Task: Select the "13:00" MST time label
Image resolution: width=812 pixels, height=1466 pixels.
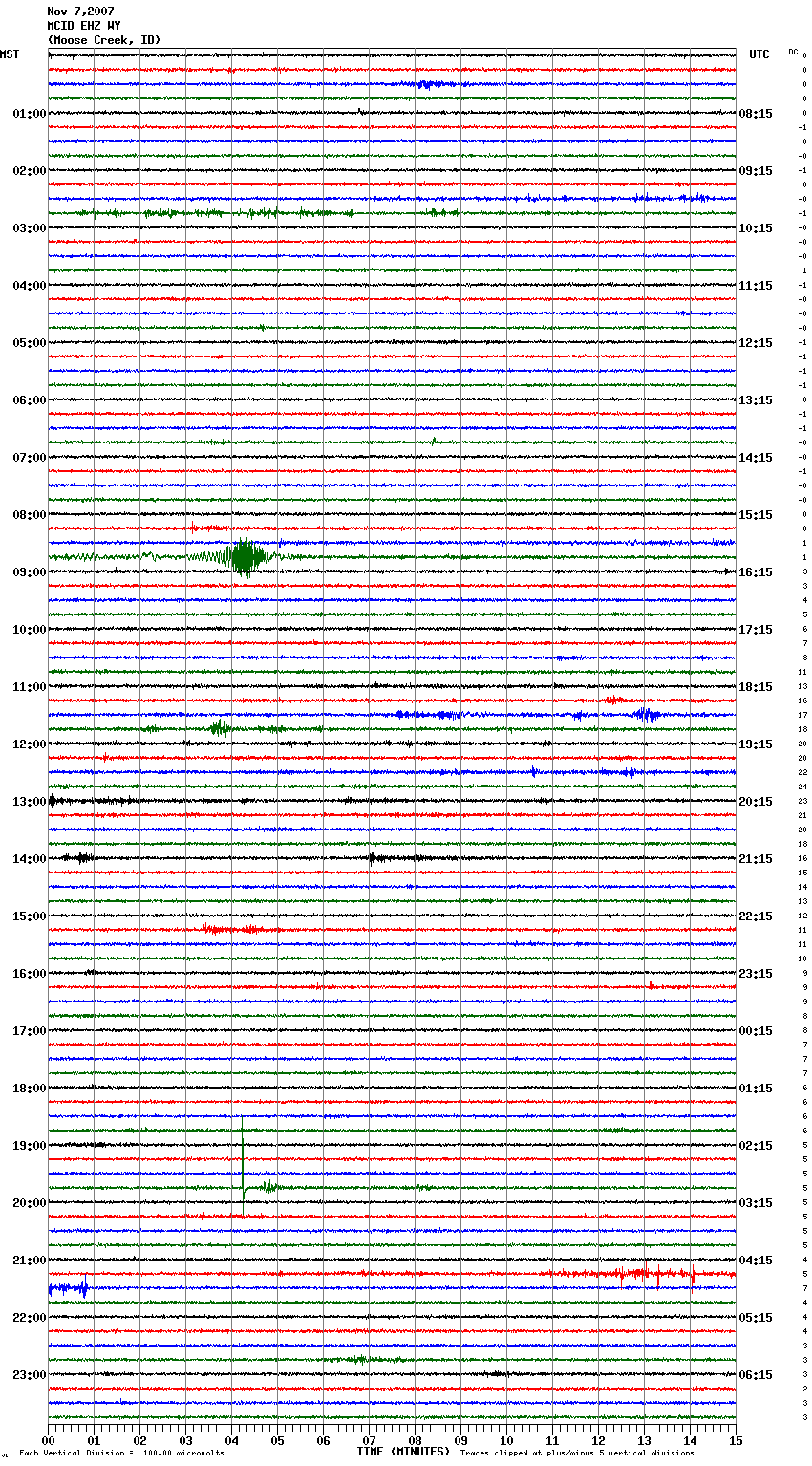Action: click(x=30, y=802)
